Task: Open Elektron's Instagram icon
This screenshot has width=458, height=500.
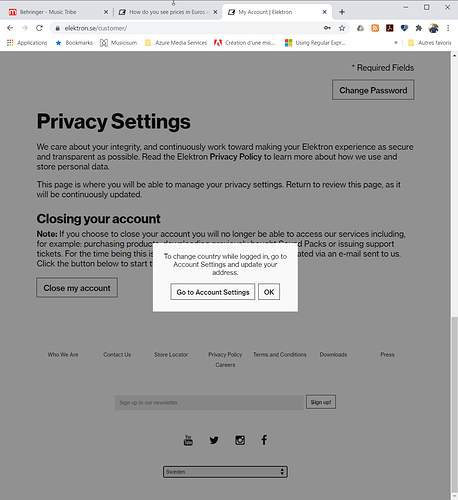Action: click(240, 440)
